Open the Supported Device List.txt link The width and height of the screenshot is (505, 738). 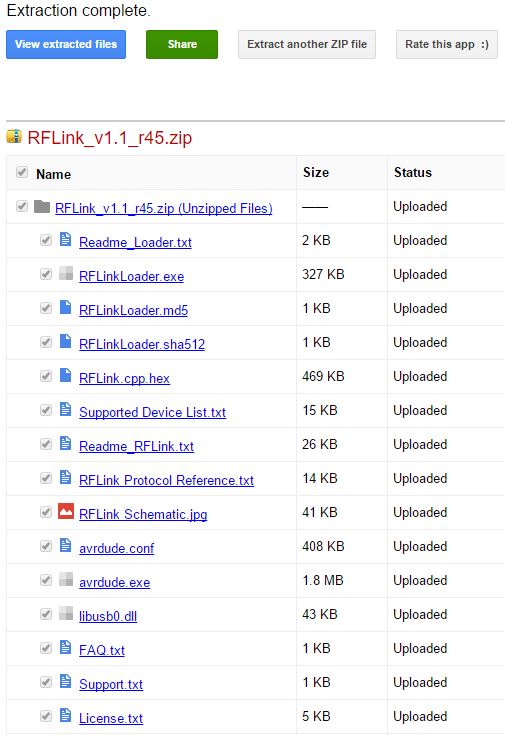152,412
